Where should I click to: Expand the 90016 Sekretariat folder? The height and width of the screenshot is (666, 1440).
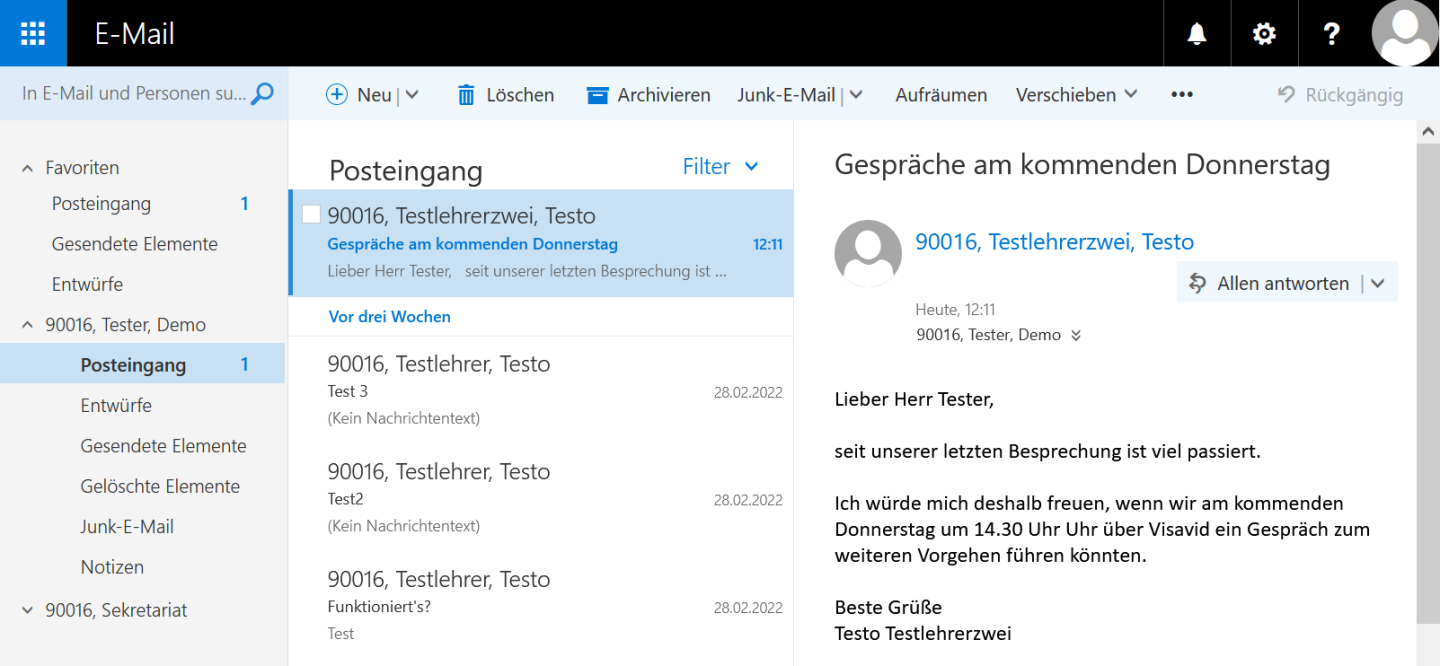coord(26,610)
